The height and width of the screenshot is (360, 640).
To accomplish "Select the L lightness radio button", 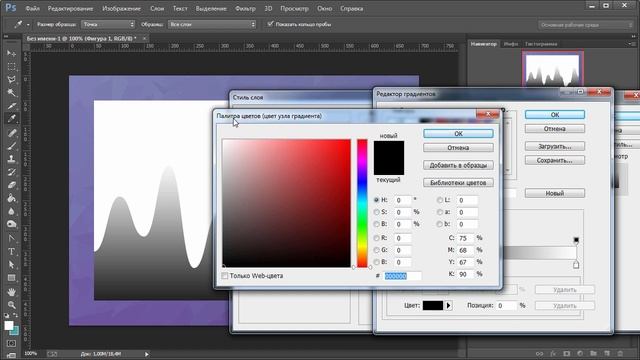I will tap(440, 200).
